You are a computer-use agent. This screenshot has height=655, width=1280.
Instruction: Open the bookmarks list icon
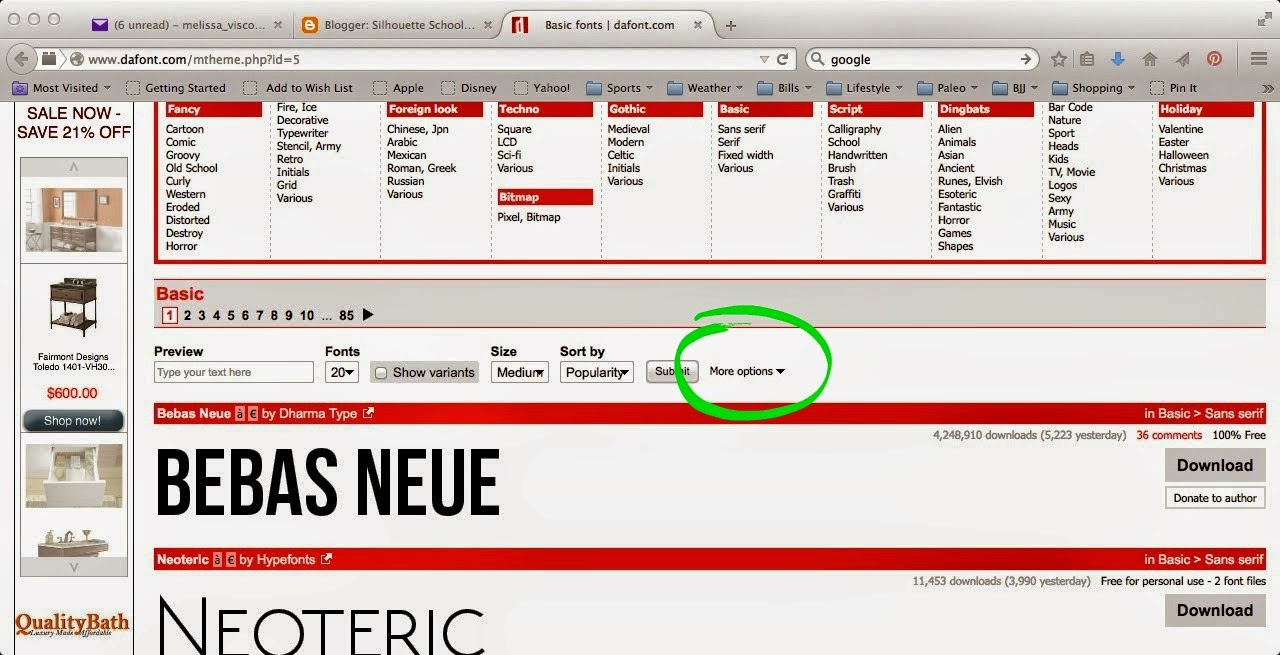coord(1088,59)
